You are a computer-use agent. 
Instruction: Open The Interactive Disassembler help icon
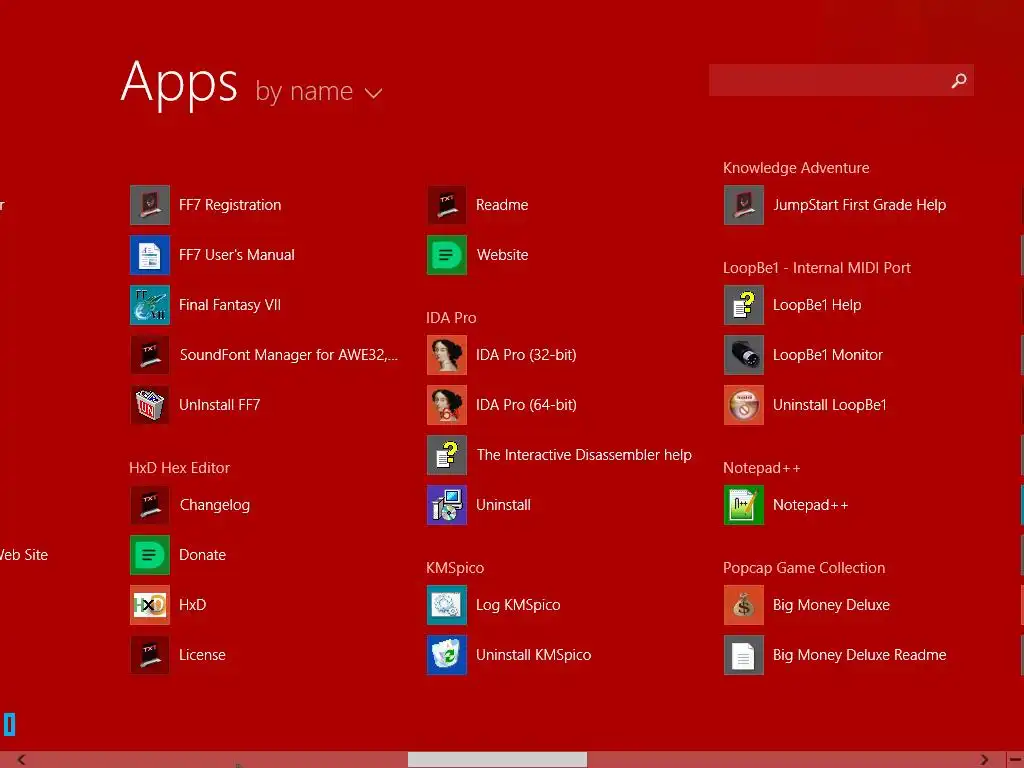447,455
